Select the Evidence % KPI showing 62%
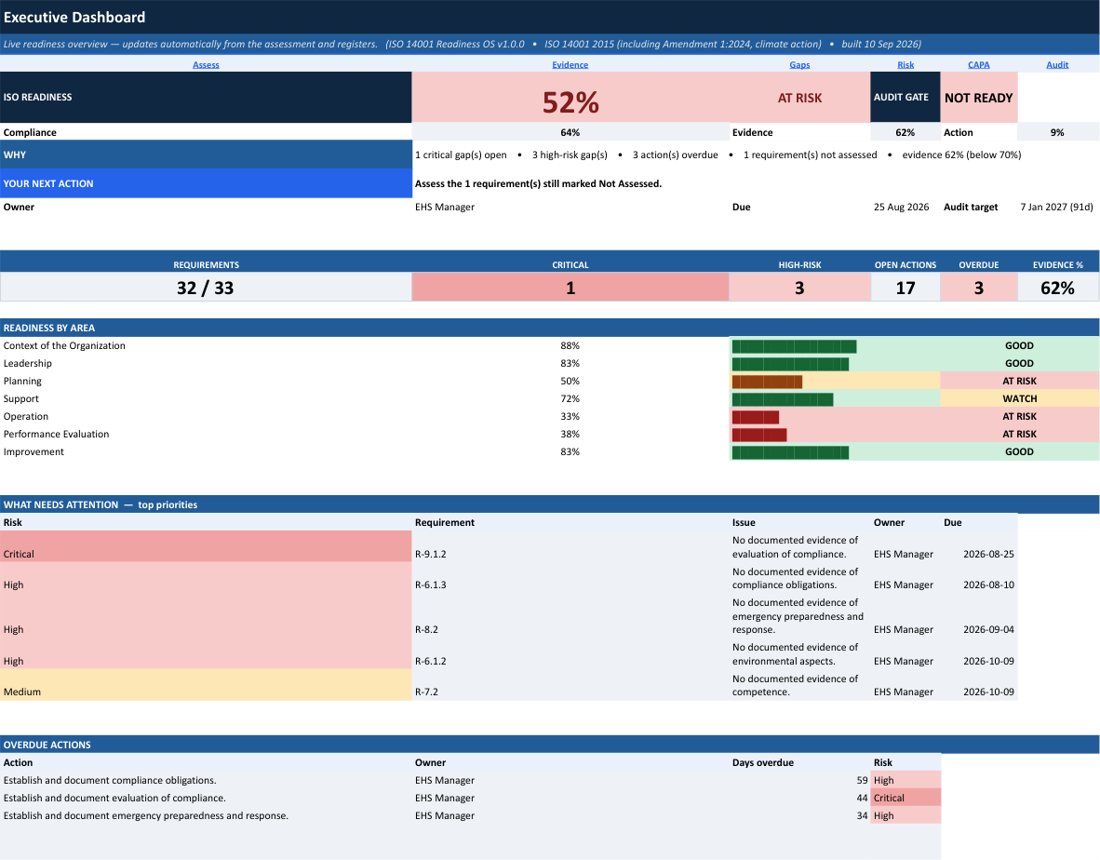Image resolution: width=1100 pixels, height=860 pixels. (1058, 288)
